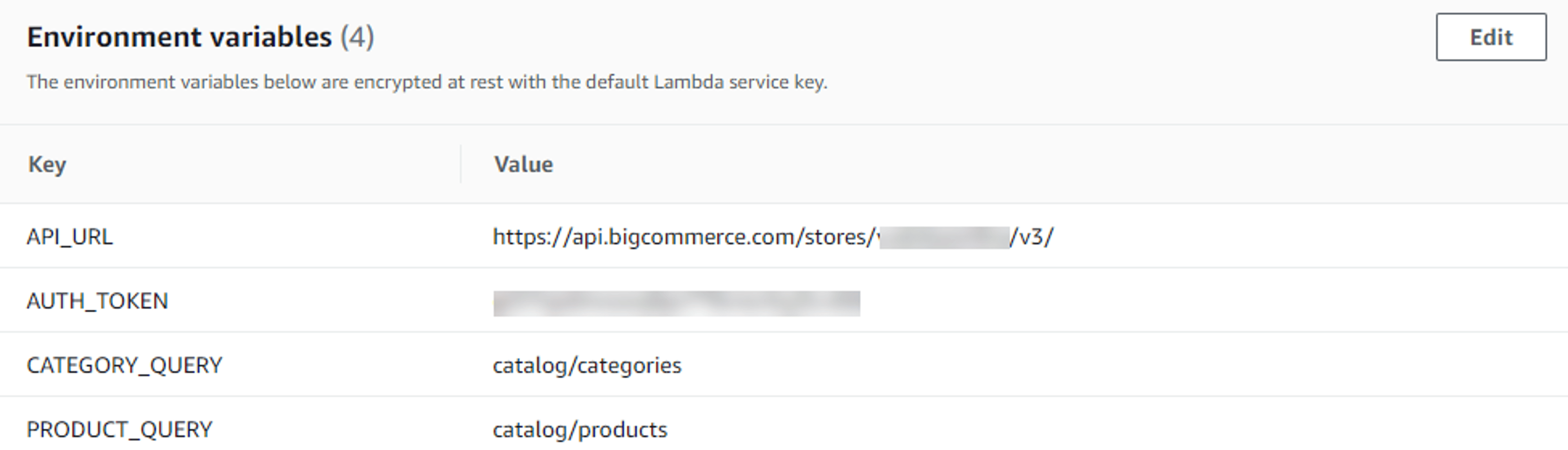Click the Environment variables heading
Screen dimensions: 1568x450
tap(180, 37)
